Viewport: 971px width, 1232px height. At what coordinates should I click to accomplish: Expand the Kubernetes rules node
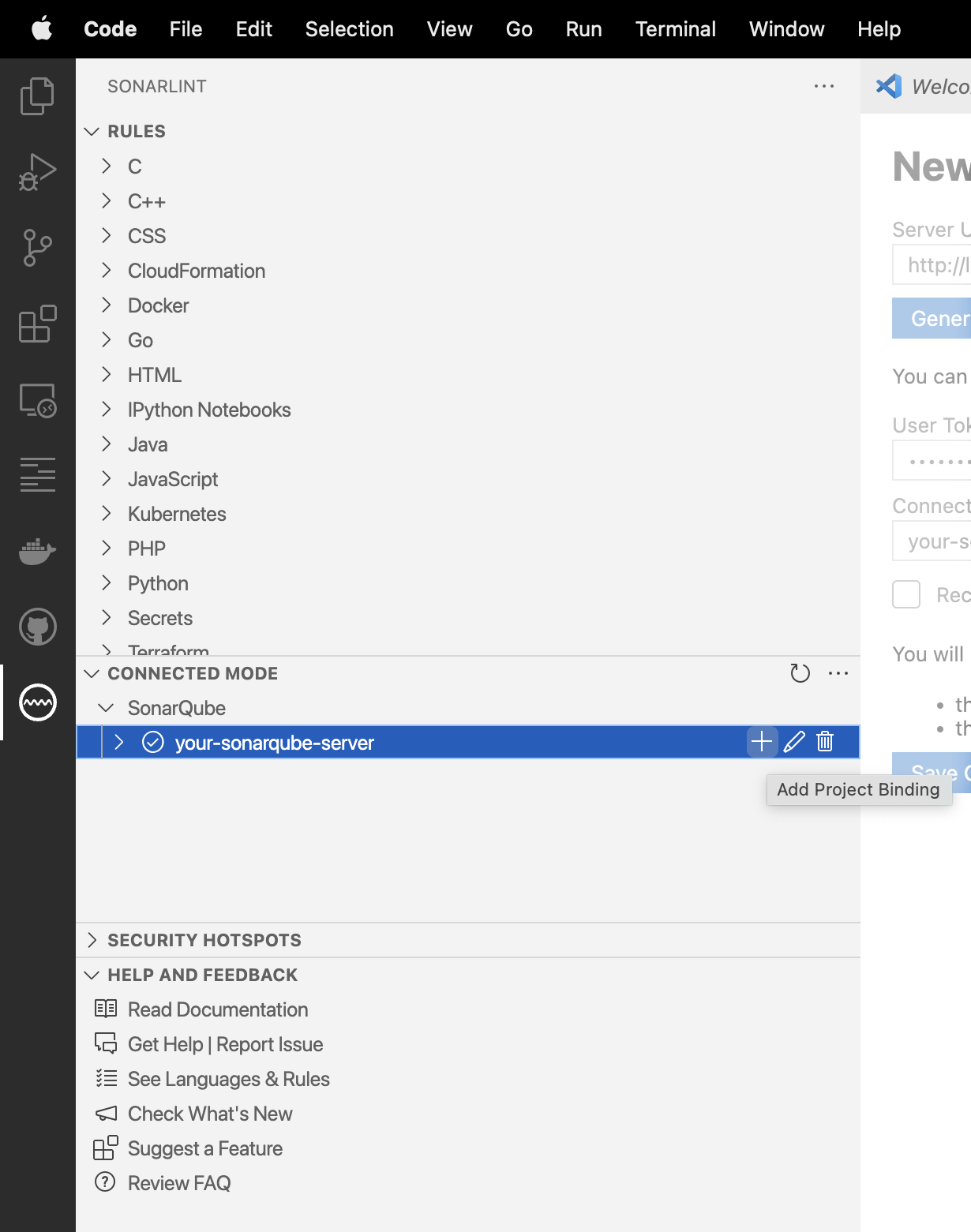point(107,514)
